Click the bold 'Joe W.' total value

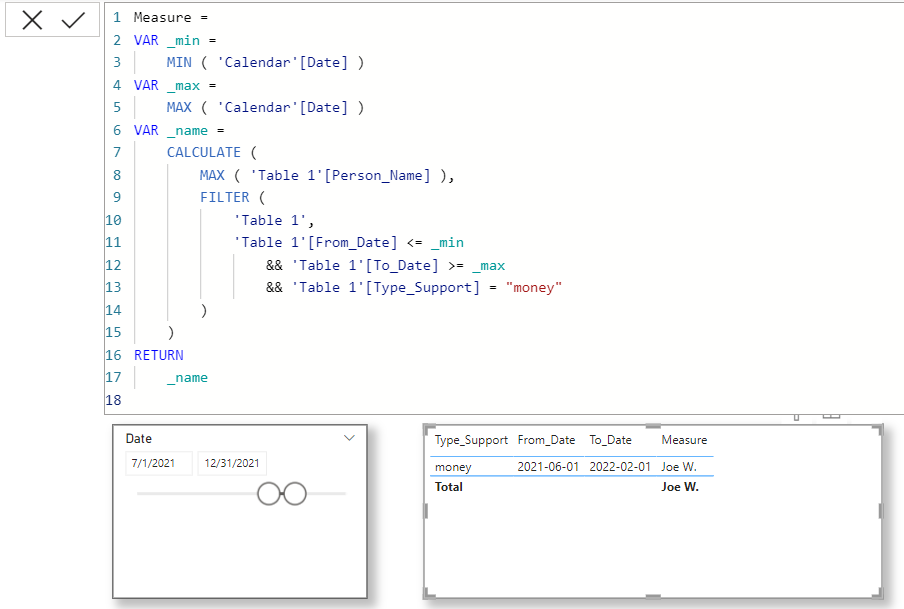[680, 487]
